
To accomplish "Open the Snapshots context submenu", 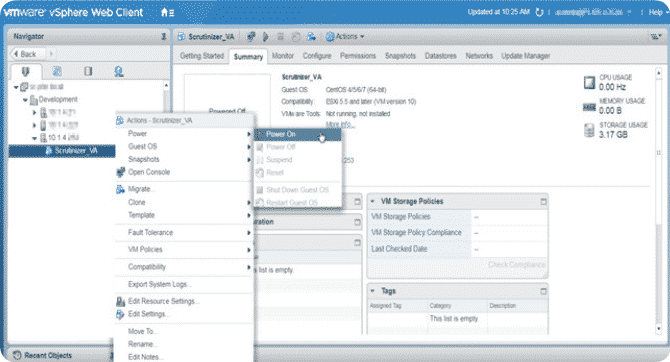I will point(184,159).
